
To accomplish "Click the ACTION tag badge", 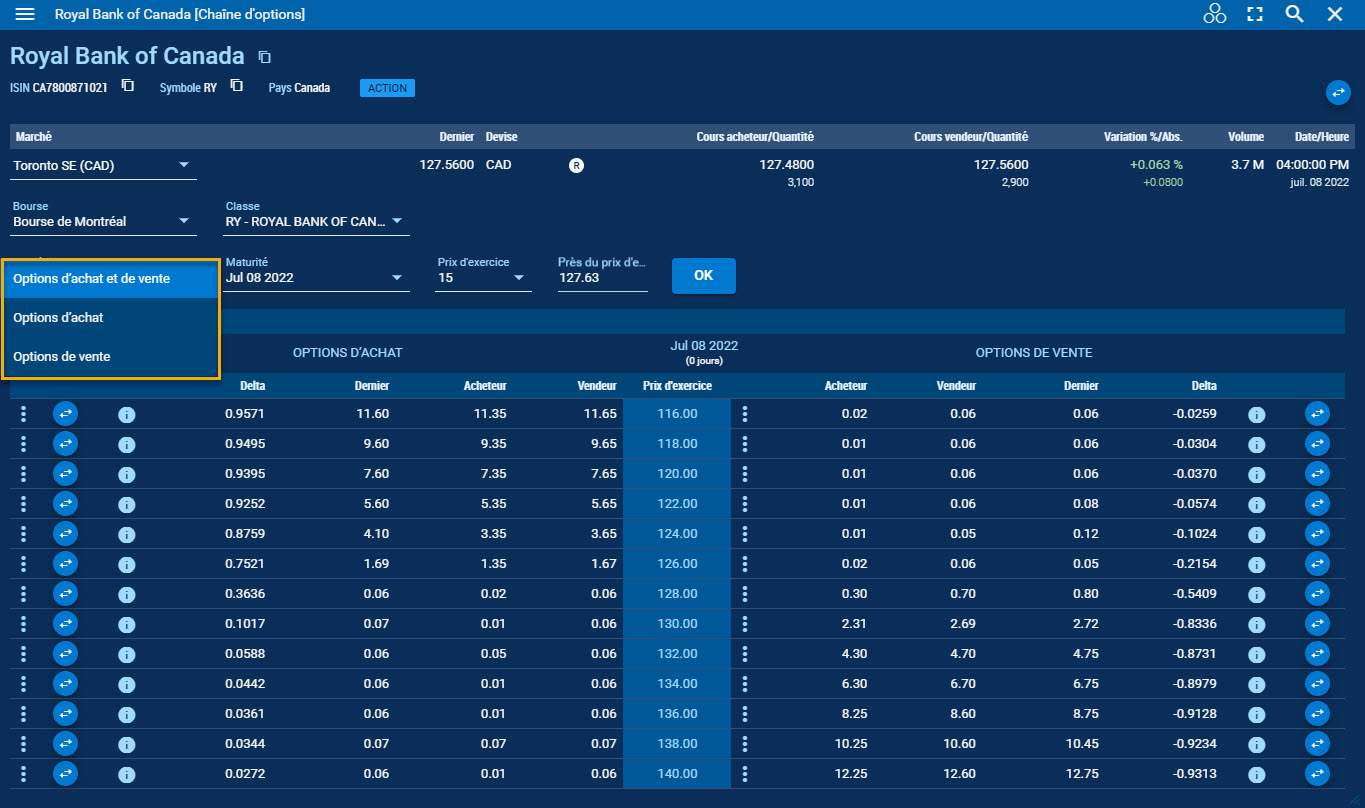I will pos(387,88).
